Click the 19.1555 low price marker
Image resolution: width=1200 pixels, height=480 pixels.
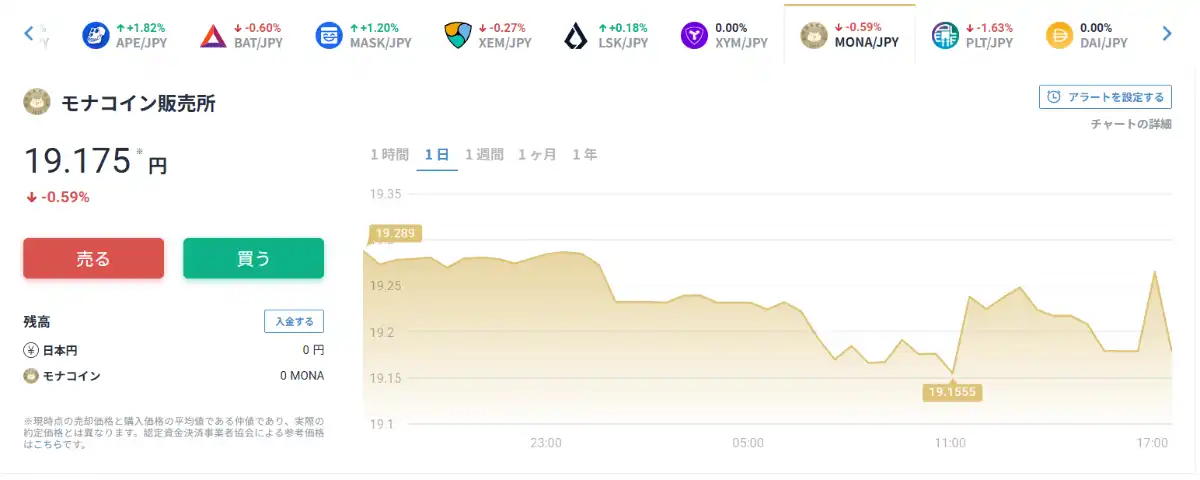pyautogui.click(x=952, y=392)
